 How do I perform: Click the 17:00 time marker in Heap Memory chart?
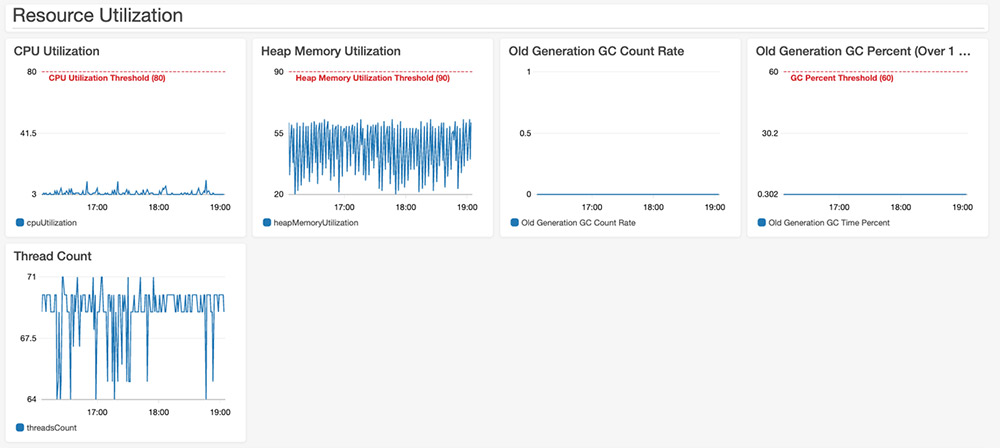coord(344,207)
